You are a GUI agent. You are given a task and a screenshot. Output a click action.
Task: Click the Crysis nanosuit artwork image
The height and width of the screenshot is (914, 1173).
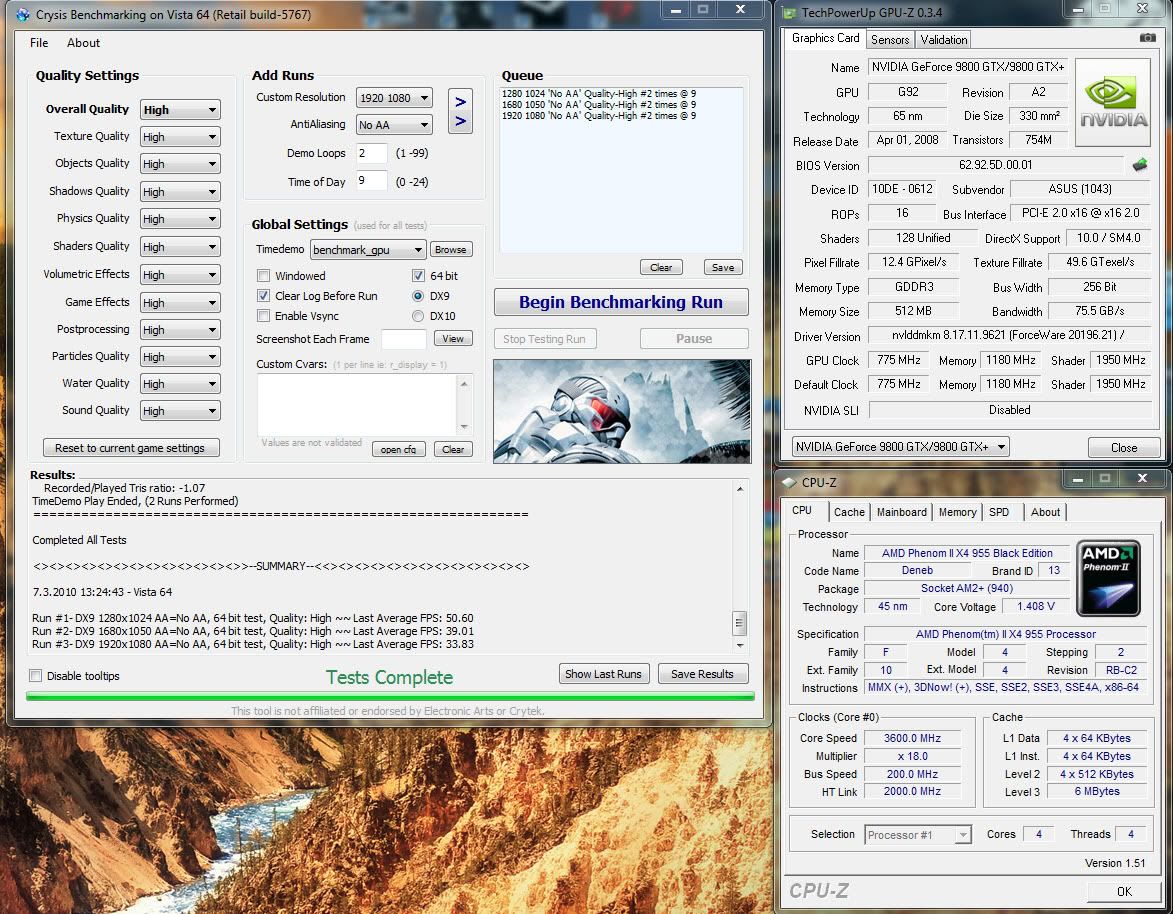click(622, 411)
